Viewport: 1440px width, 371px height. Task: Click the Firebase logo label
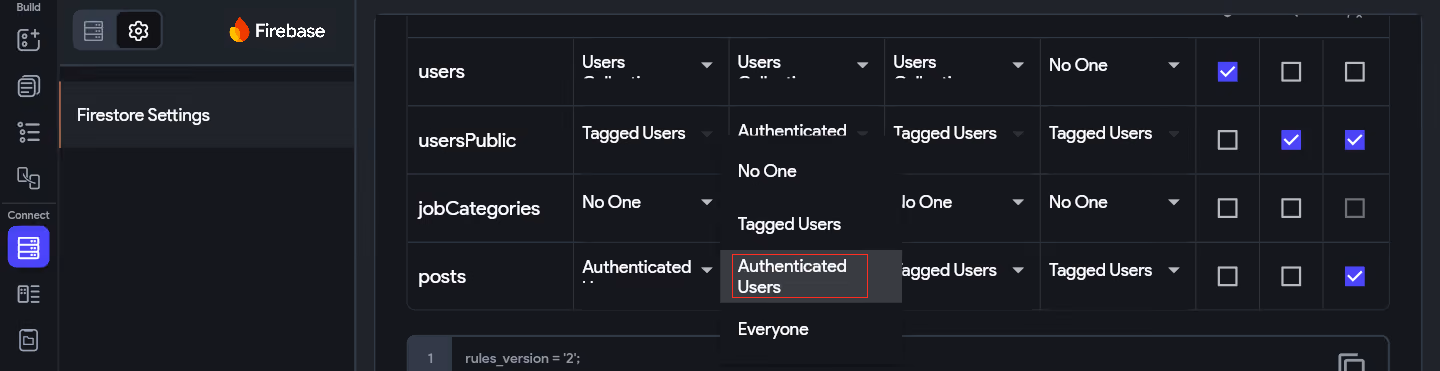tap(277, 30)
